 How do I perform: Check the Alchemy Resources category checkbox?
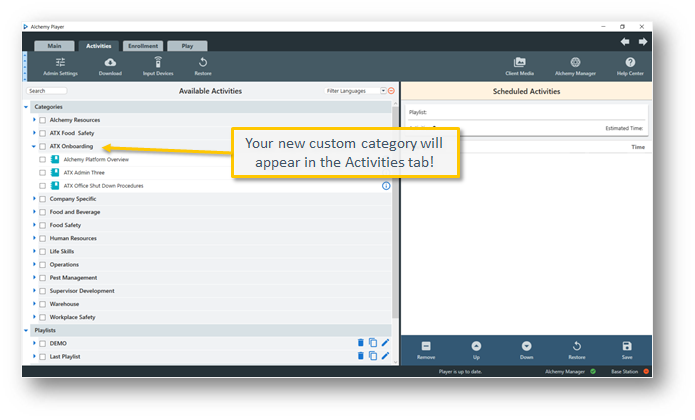pos(43,120)
